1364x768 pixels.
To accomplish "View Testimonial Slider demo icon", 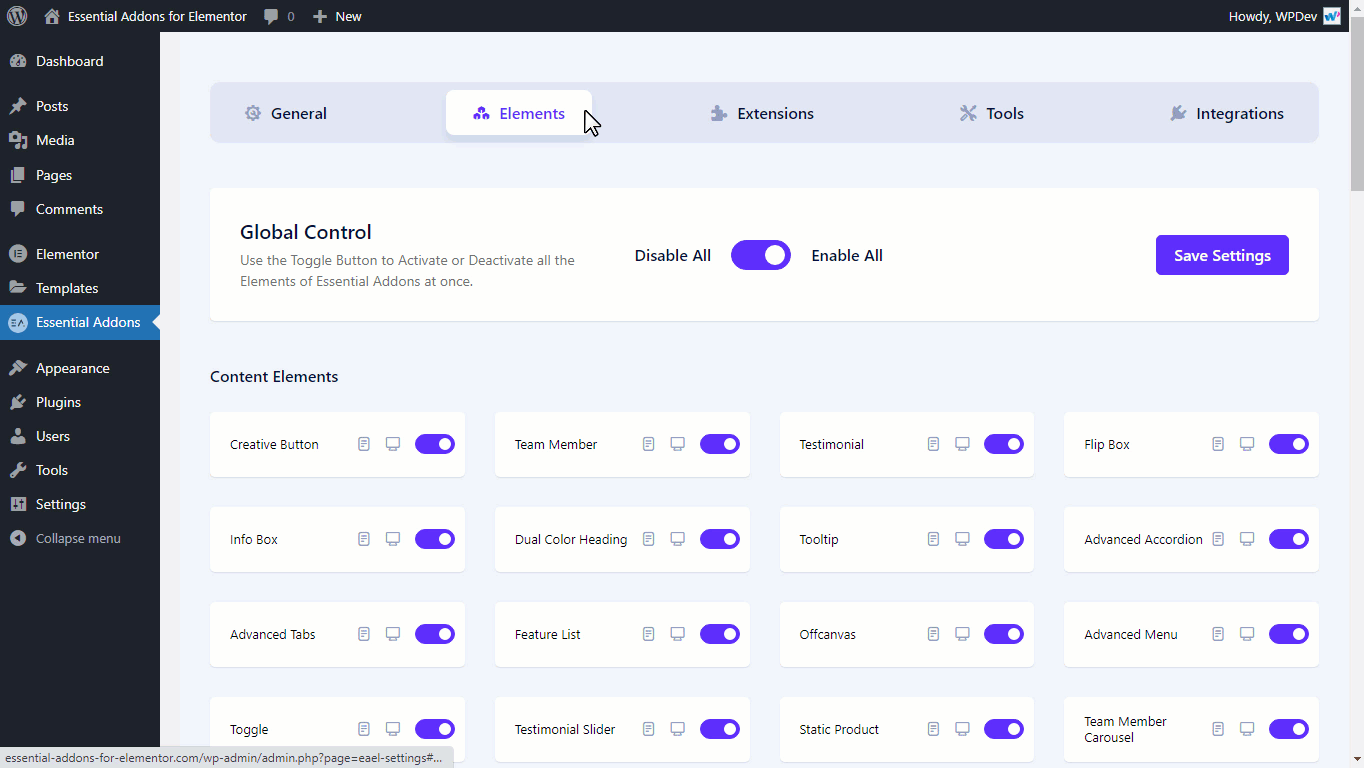I will tap(677, 729).
